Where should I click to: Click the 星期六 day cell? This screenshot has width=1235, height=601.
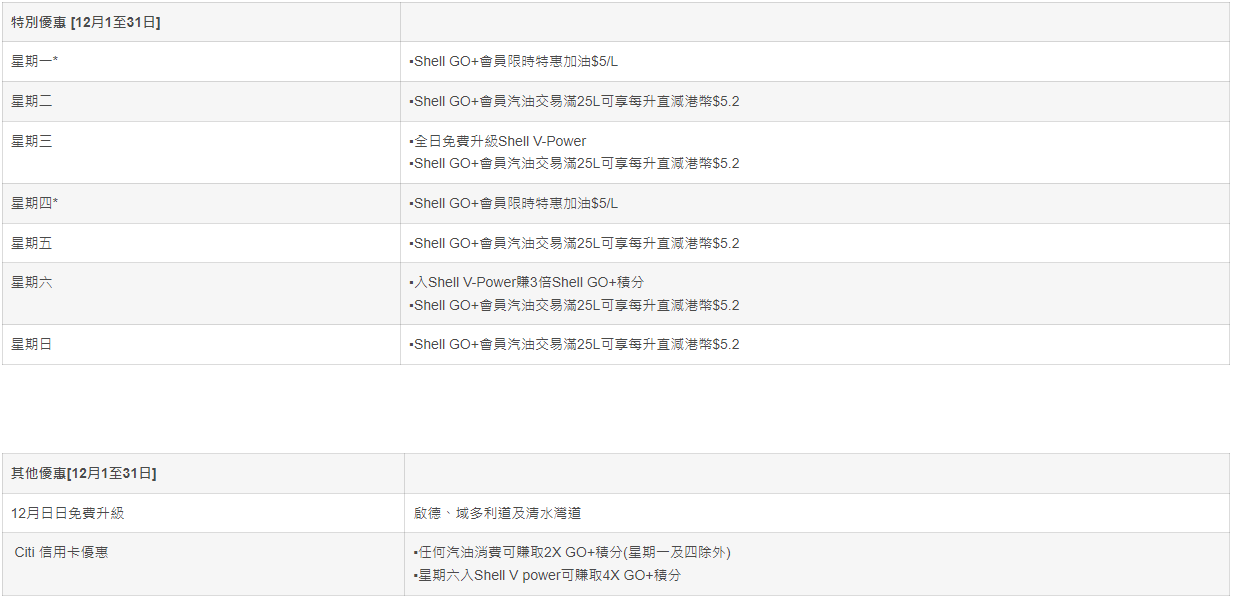pos(32,283)
